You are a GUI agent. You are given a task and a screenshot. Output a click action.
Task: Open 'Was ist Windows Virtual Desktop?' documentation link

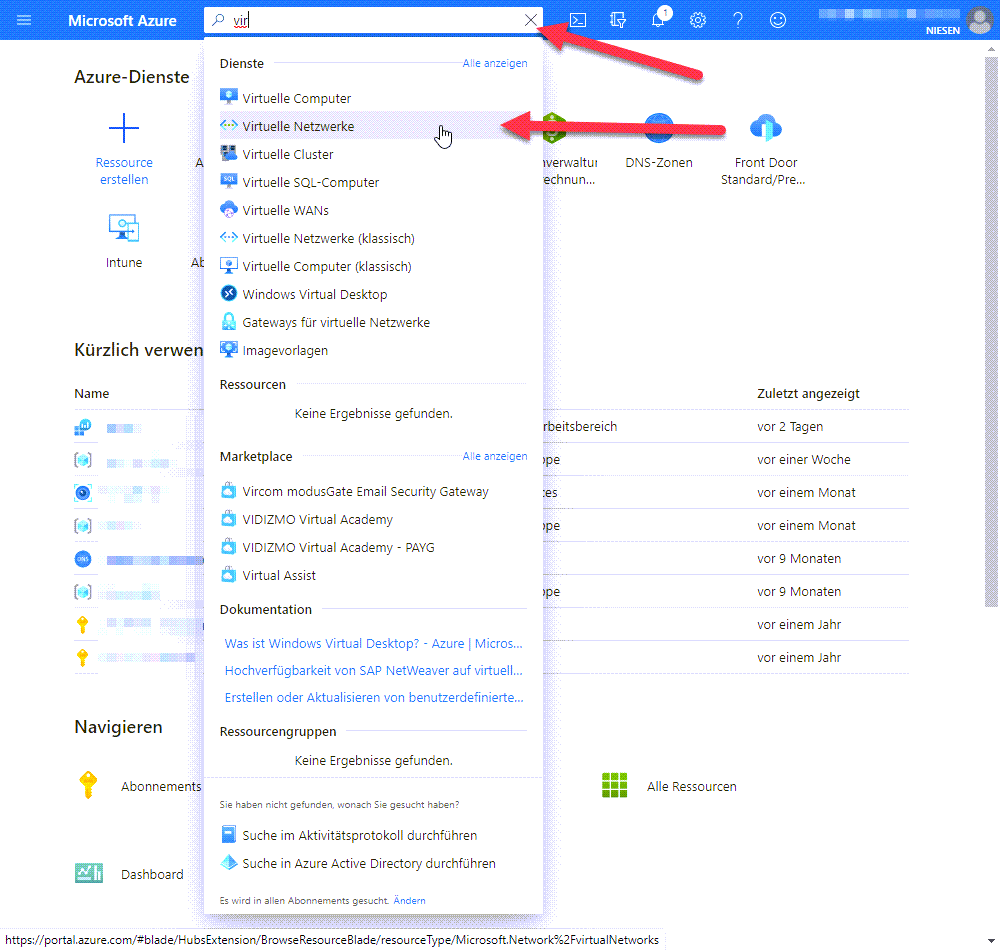pyautogui.click(x=373, y=643)
